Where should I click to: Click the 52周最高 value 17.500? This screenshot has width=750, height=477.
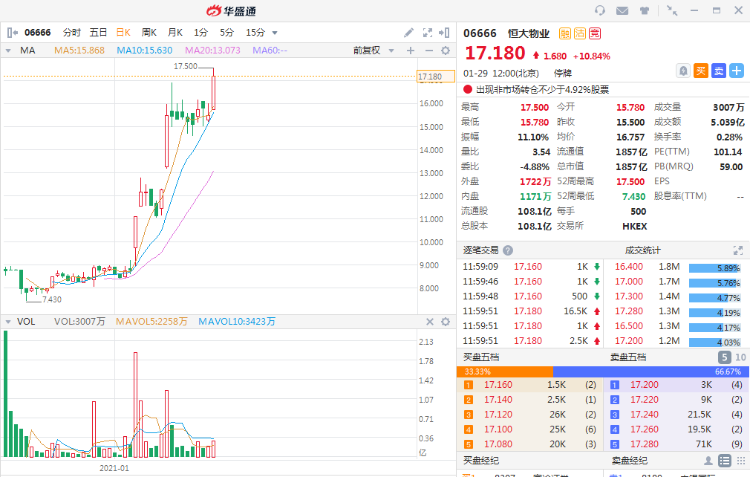point(630,181)
